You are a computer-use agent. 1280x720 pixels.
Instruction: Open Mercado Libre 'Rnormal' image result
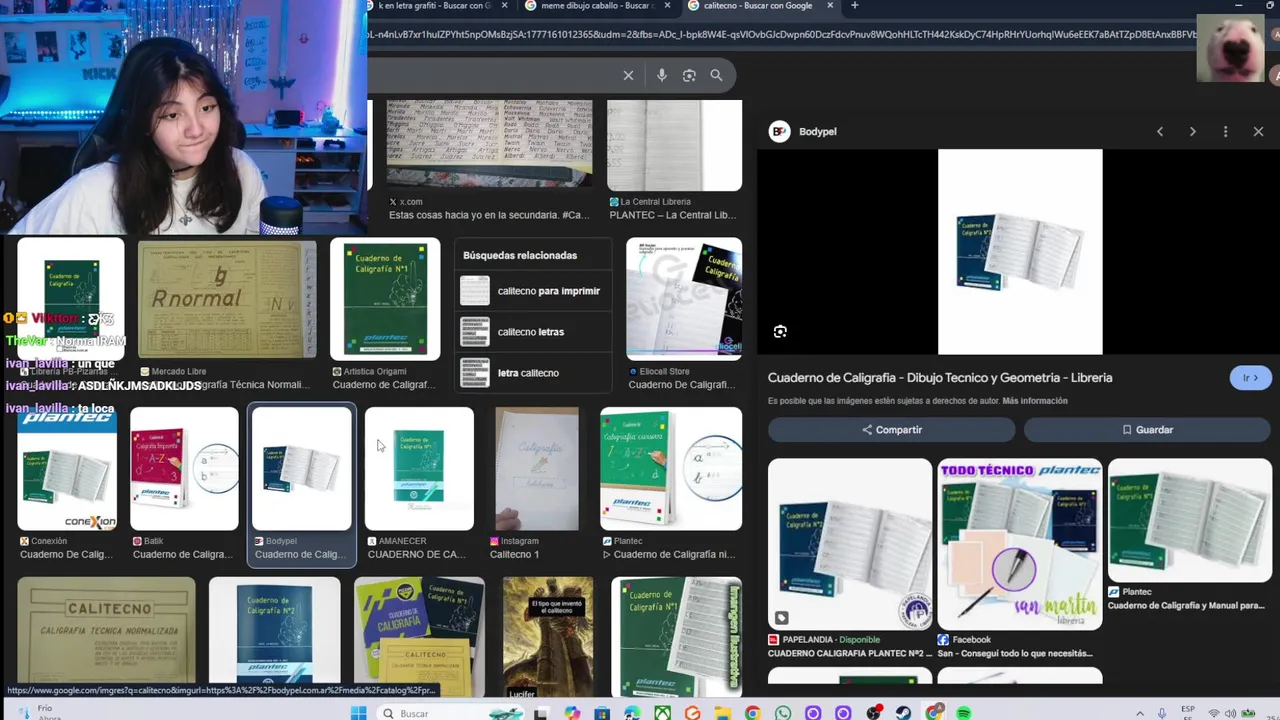(227, 298)
